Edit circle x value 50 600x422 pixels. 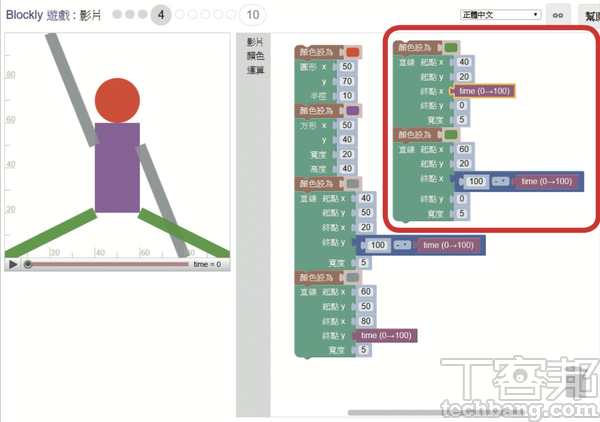347,67
